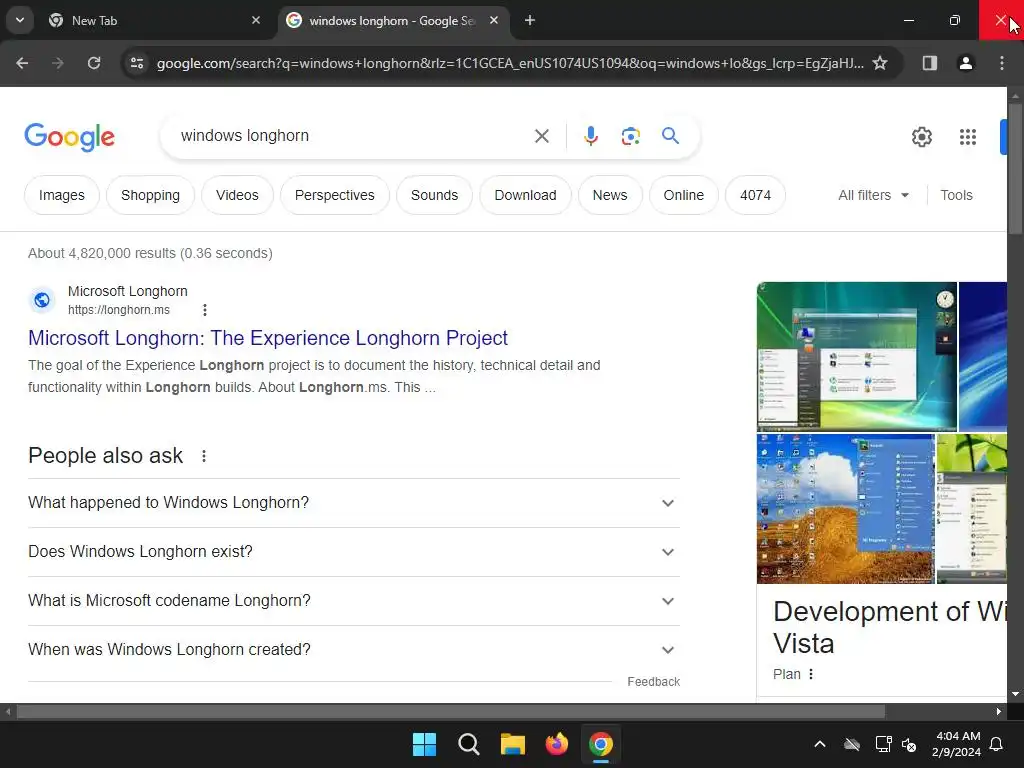Screen dimensions: 1024x768
Task: Open more options for longhorn.ms result
Action: 204,310
